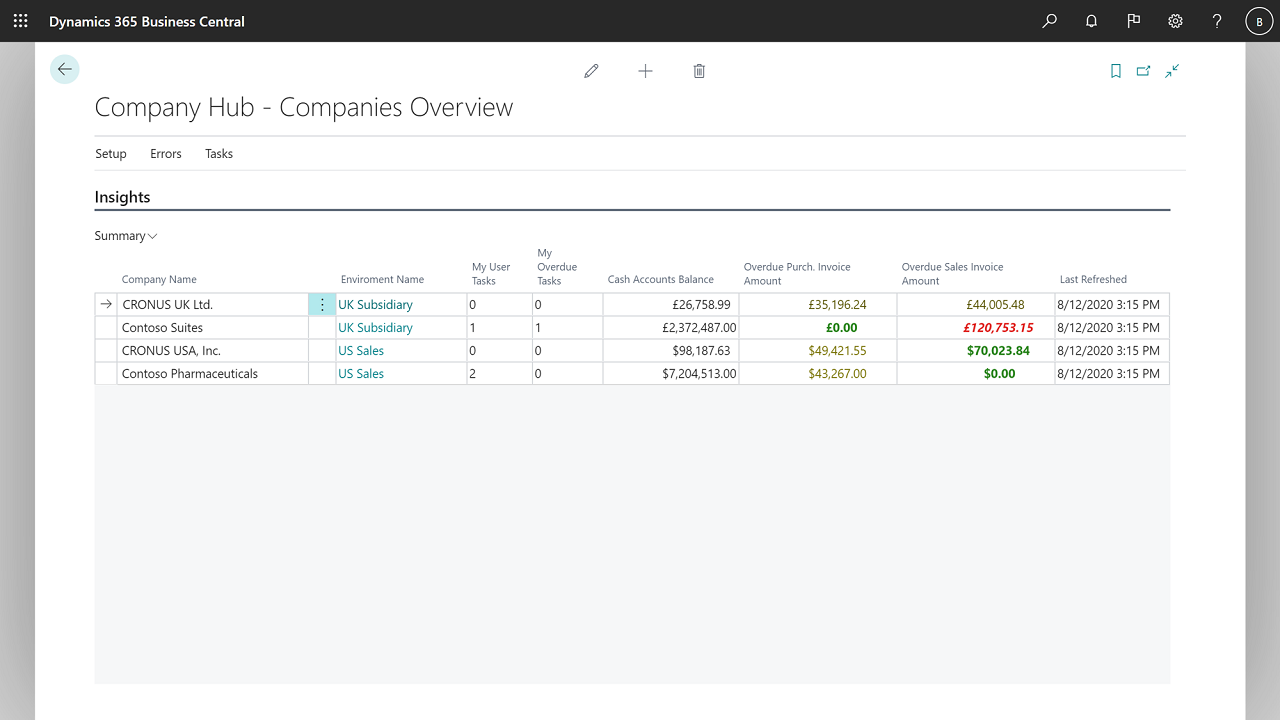This screenshot has height=720, width=1280.
Task: Click the bookmark icon
Action: pos(1116,71)
